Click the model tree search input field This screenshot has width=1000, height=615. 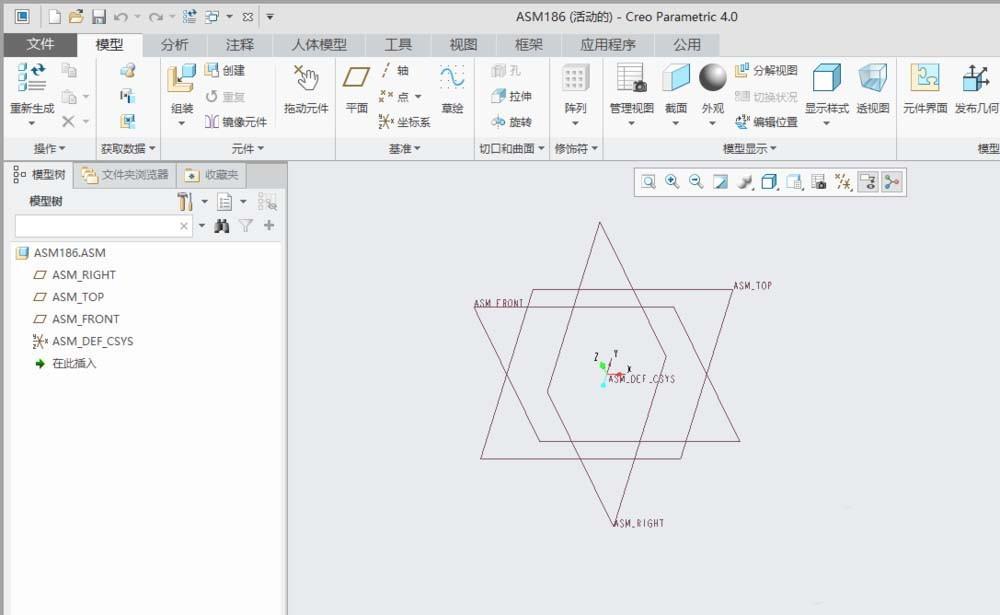(x=96, y=227)
